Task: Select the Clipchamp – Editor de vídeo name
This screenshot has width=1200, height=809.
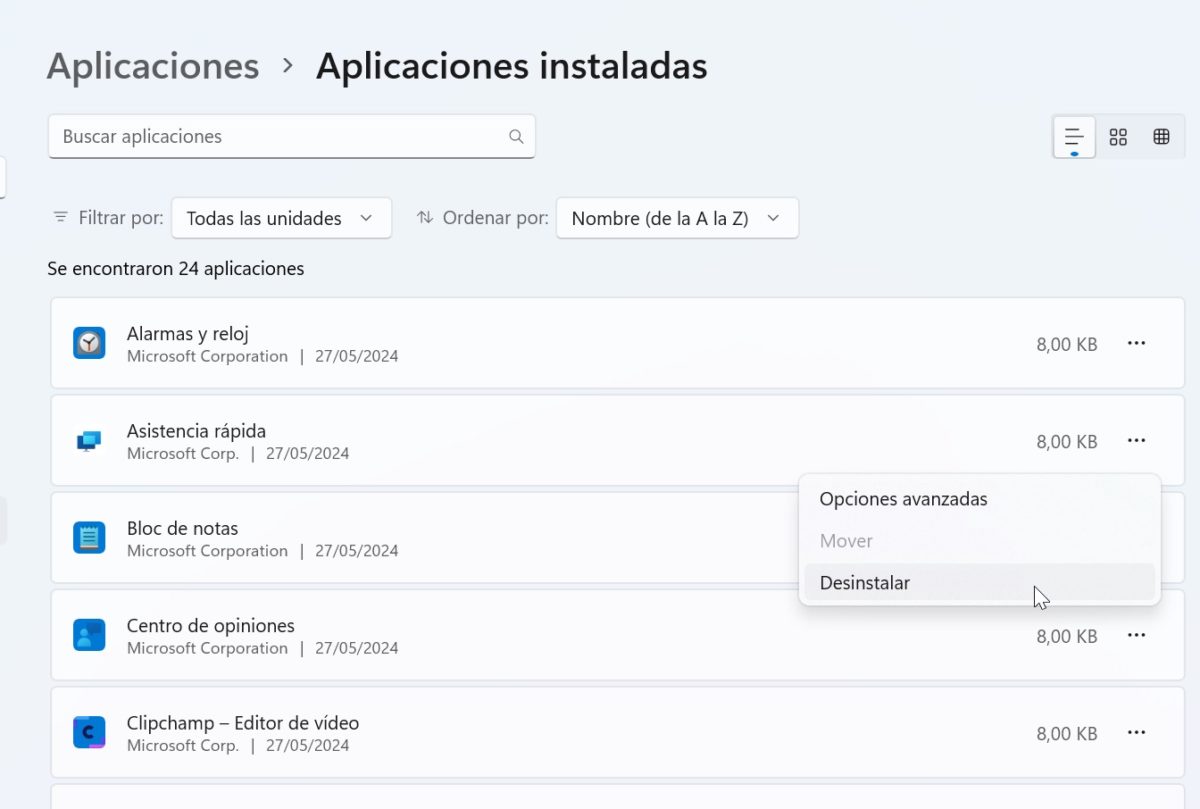Action: coord(243,723)
